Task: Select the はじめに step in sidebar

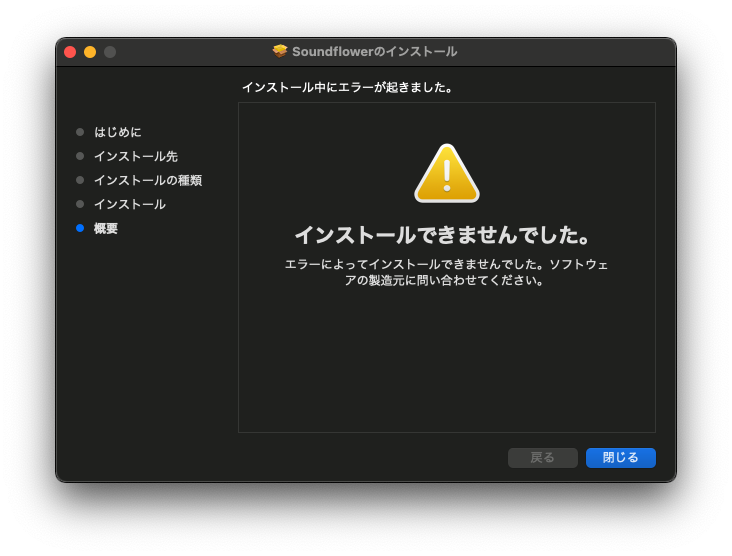Action: pos(118,132)
